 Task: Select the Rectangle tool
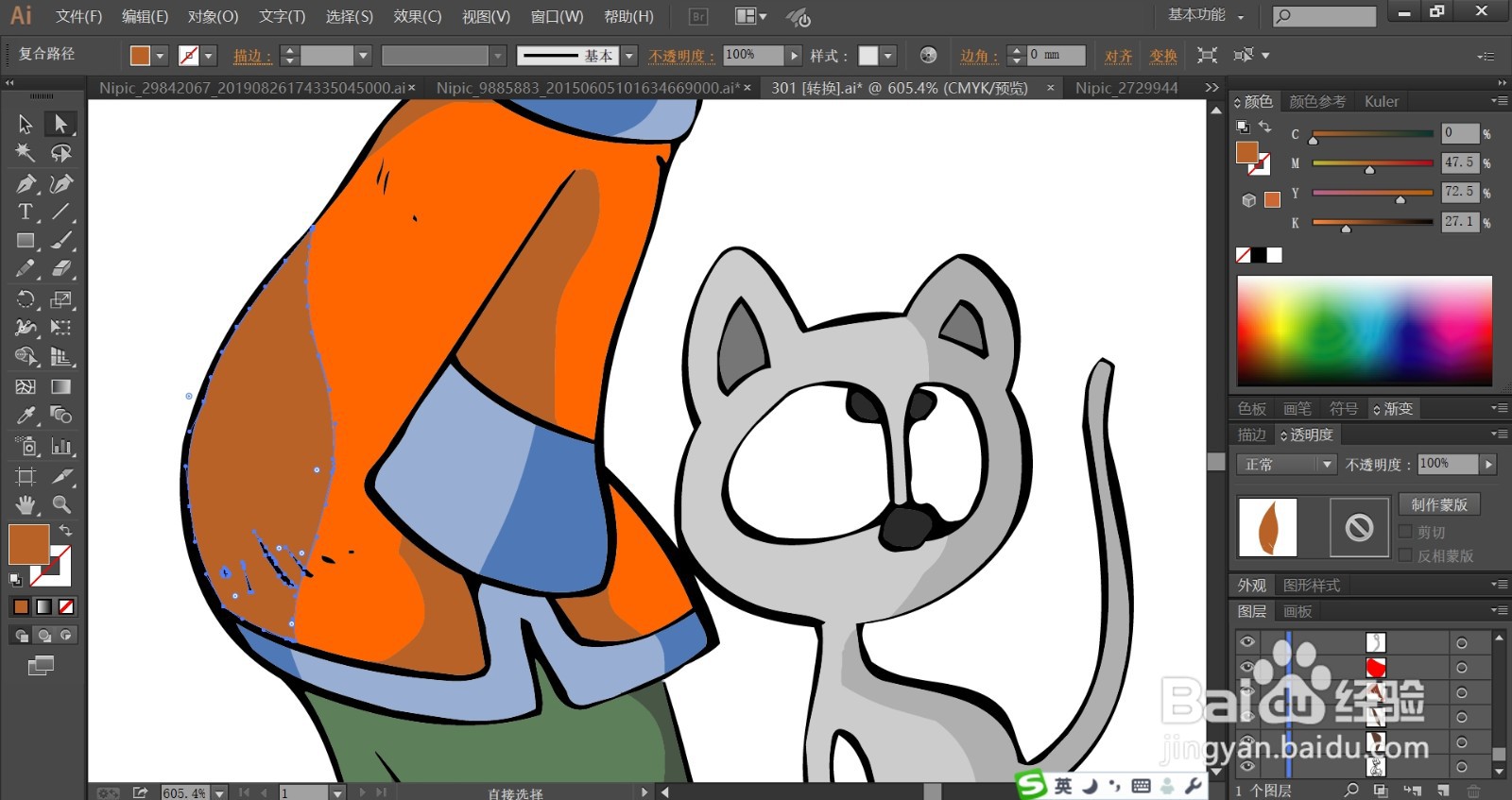(26, 241)
